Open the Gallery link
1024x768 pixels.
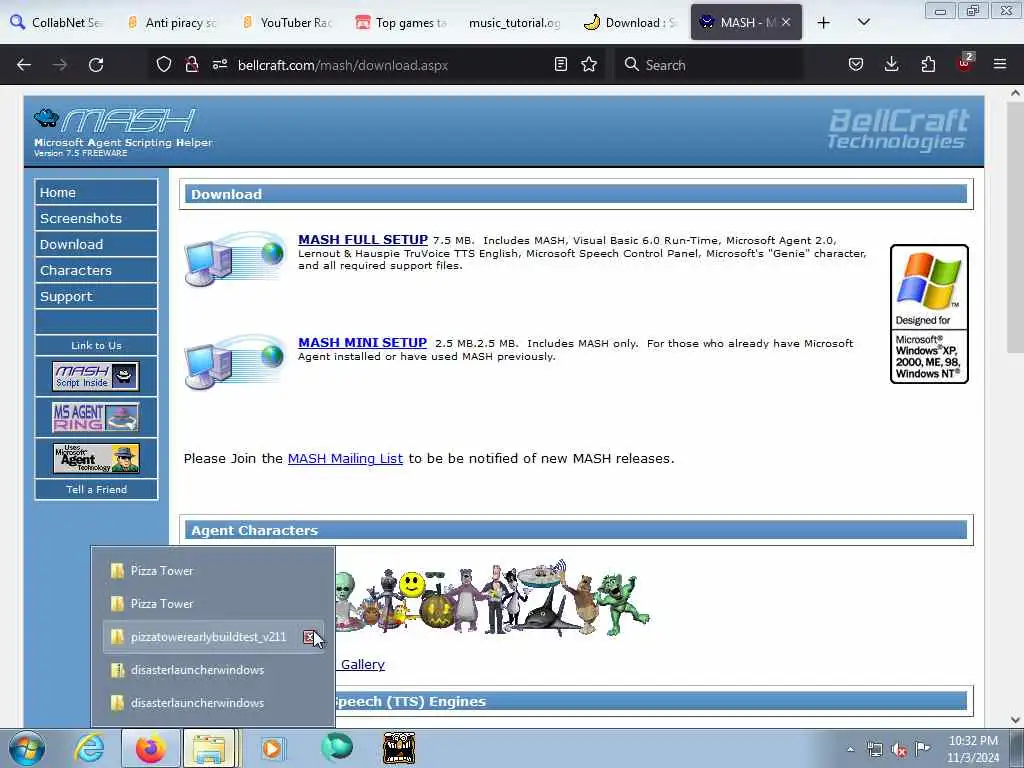362,664
